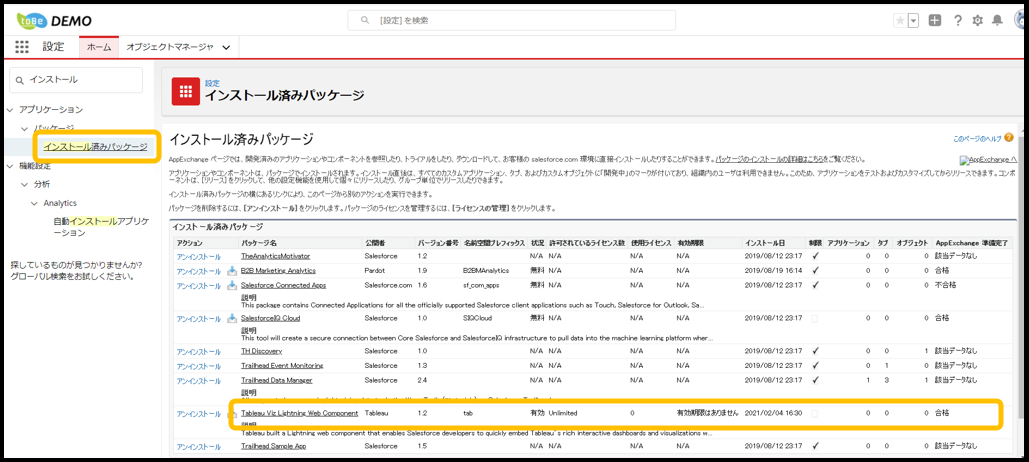Open the Trailhead Event Monitoring package link
This screenshot has height=462, width=1029.
click(x=282, y=366)
